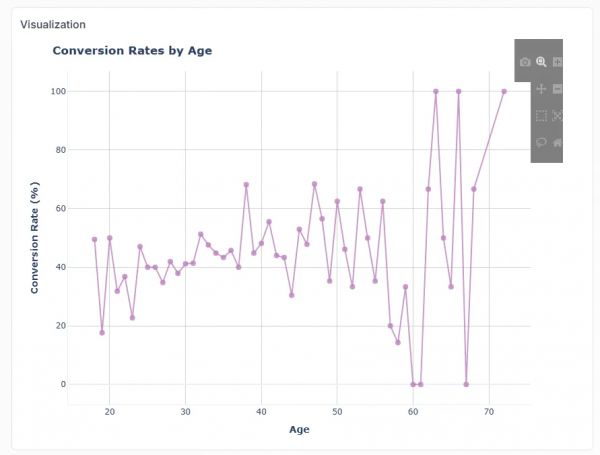Reset axes with the home icon
This screenshot has width=600, height=455.
click(558, 143)
